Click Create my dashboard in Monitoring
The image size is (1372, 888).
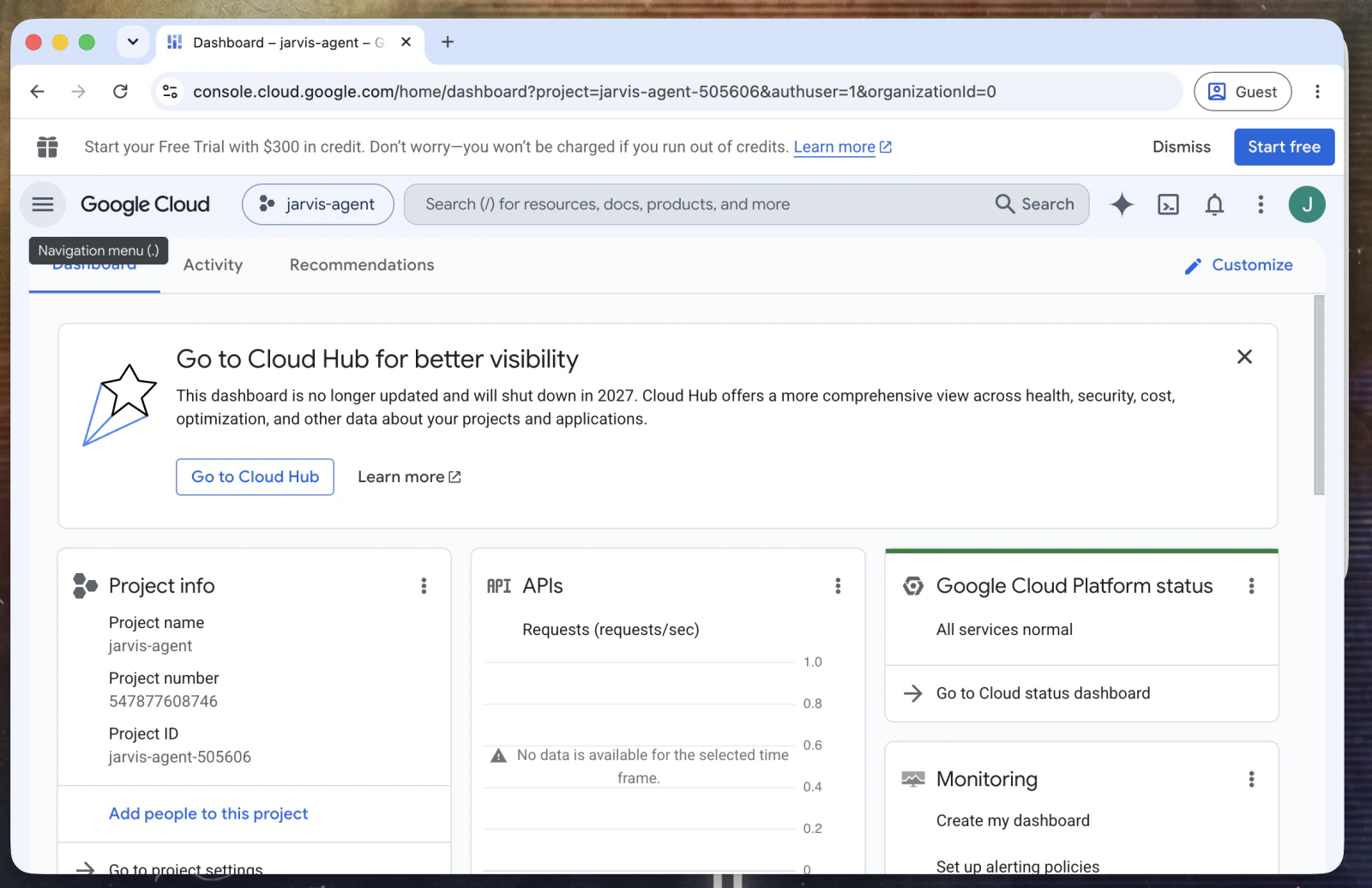[1013, 821]
